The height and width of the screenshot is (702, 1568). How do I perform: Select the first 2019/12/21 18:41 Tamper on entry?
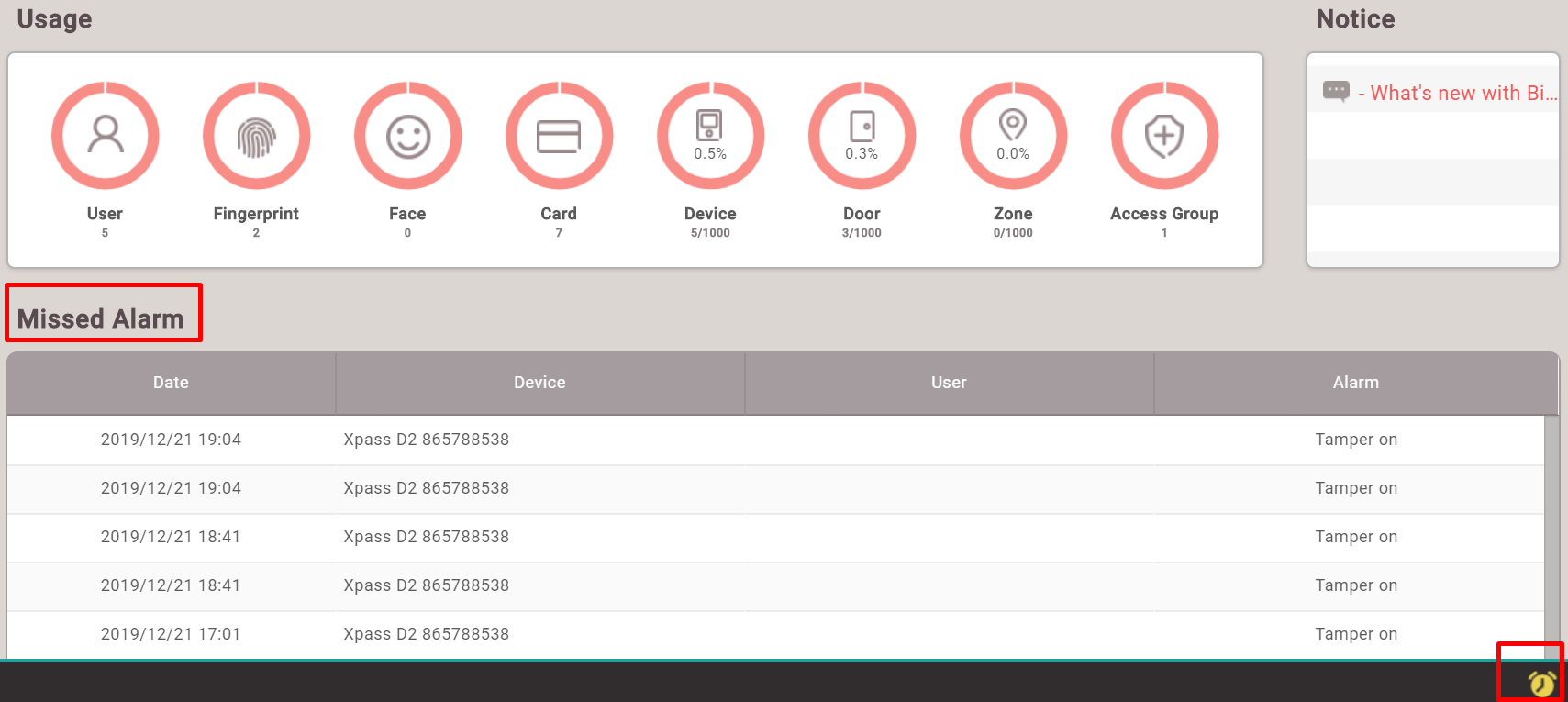pyautogui.click(x=1355, y=537)
